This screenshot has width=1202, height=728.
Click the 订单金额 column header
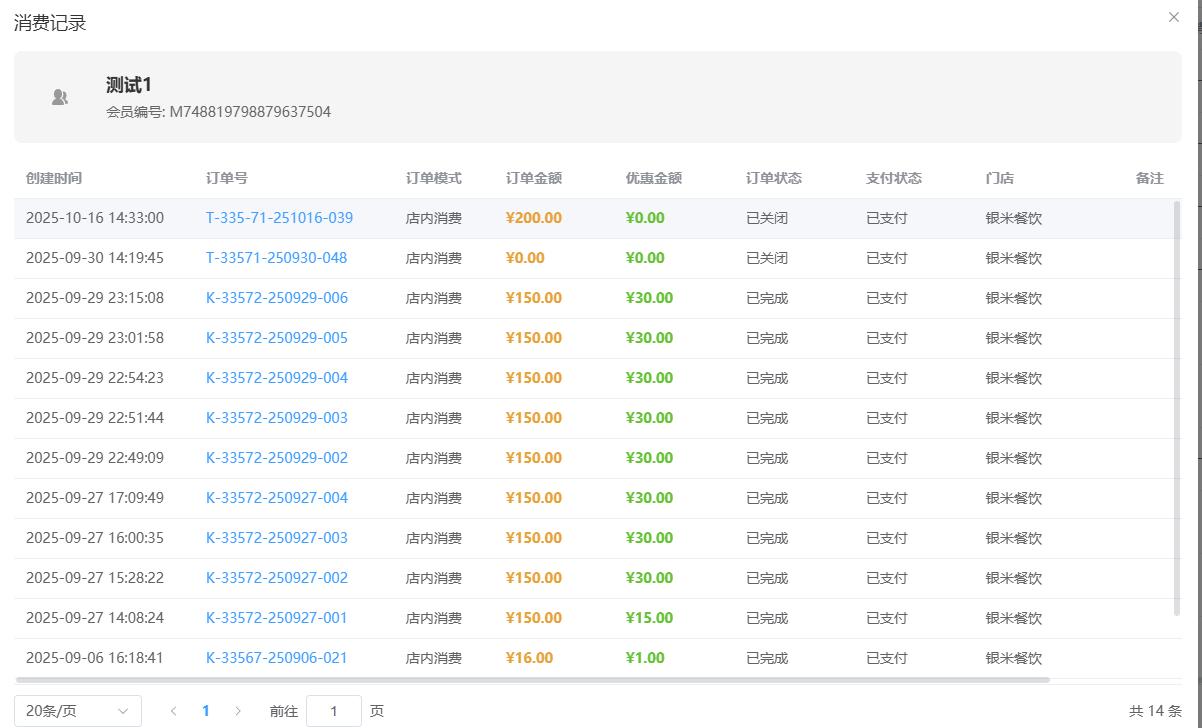(534, 178)
